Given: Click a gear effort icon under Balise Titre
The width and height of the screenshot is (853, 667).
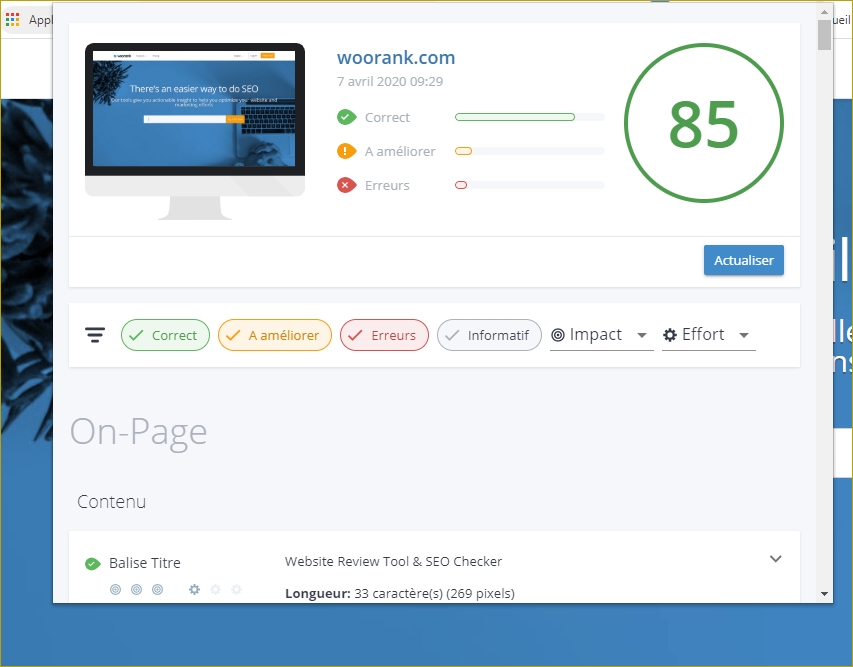Looking at the screenshot, I should pos(193,590).
